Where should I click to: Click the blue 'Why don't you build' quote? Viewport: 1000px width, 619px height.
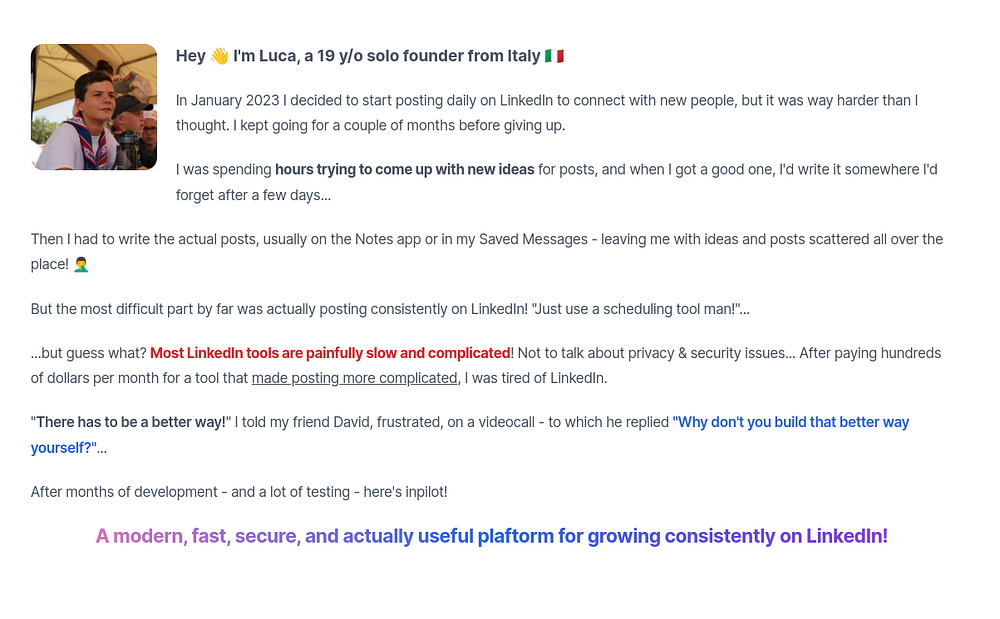790,422
